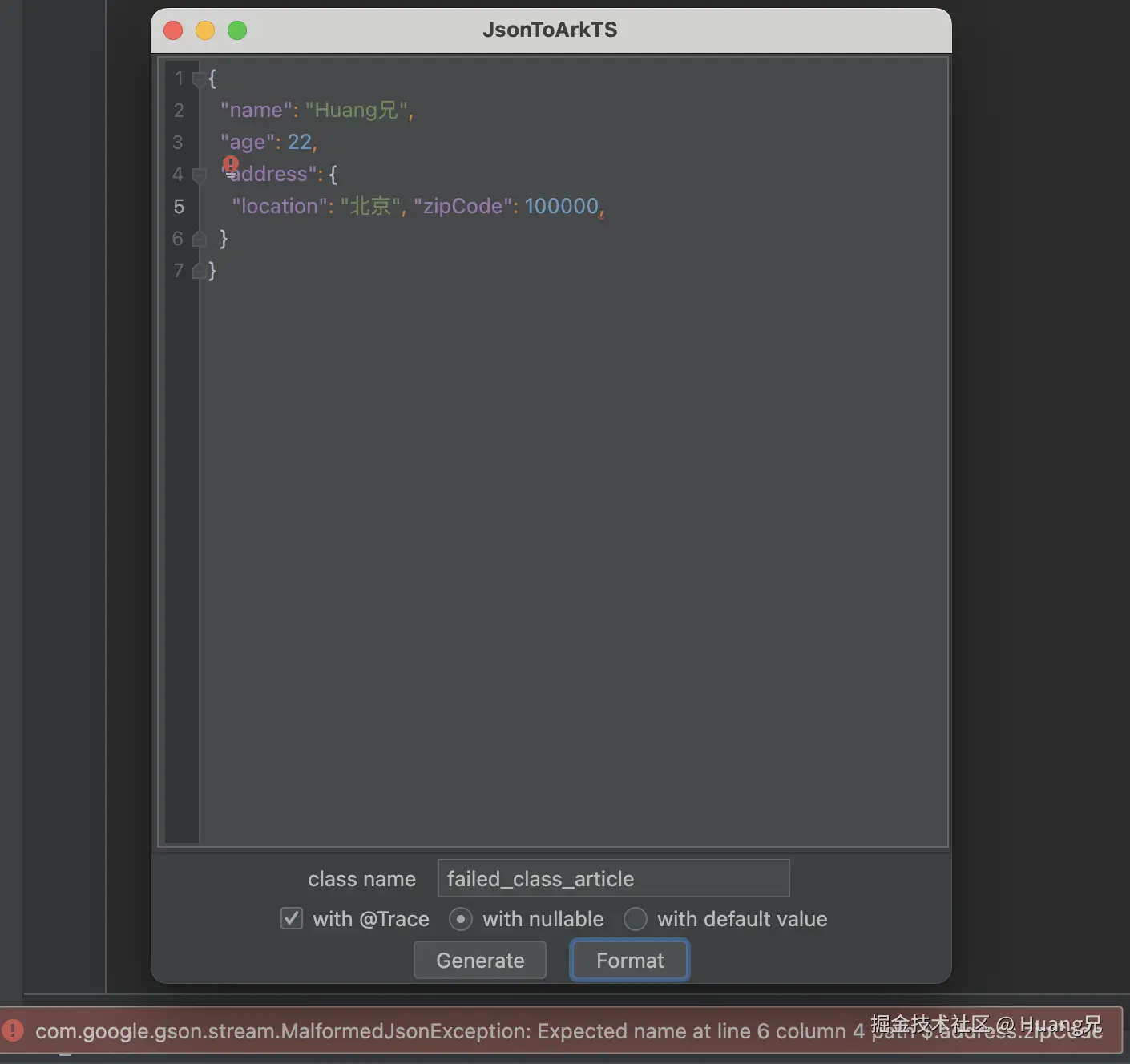Click line number 2 in the gutter
Viewport: 1130px width, 1064px height.
pos(179,111)
